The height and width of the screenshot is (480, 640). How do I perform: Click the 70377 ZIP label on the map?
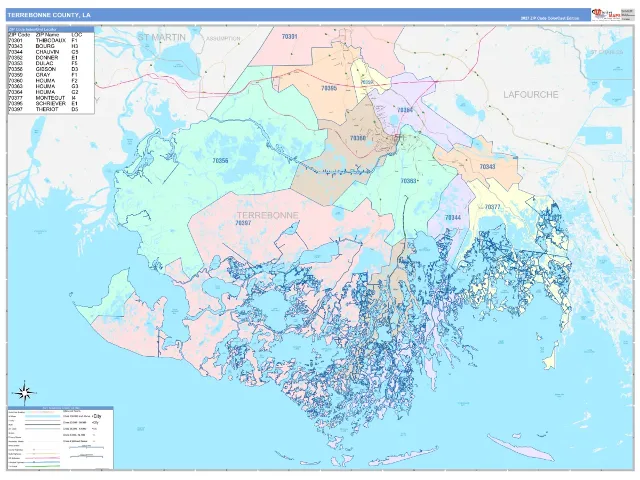click(492, 207)
